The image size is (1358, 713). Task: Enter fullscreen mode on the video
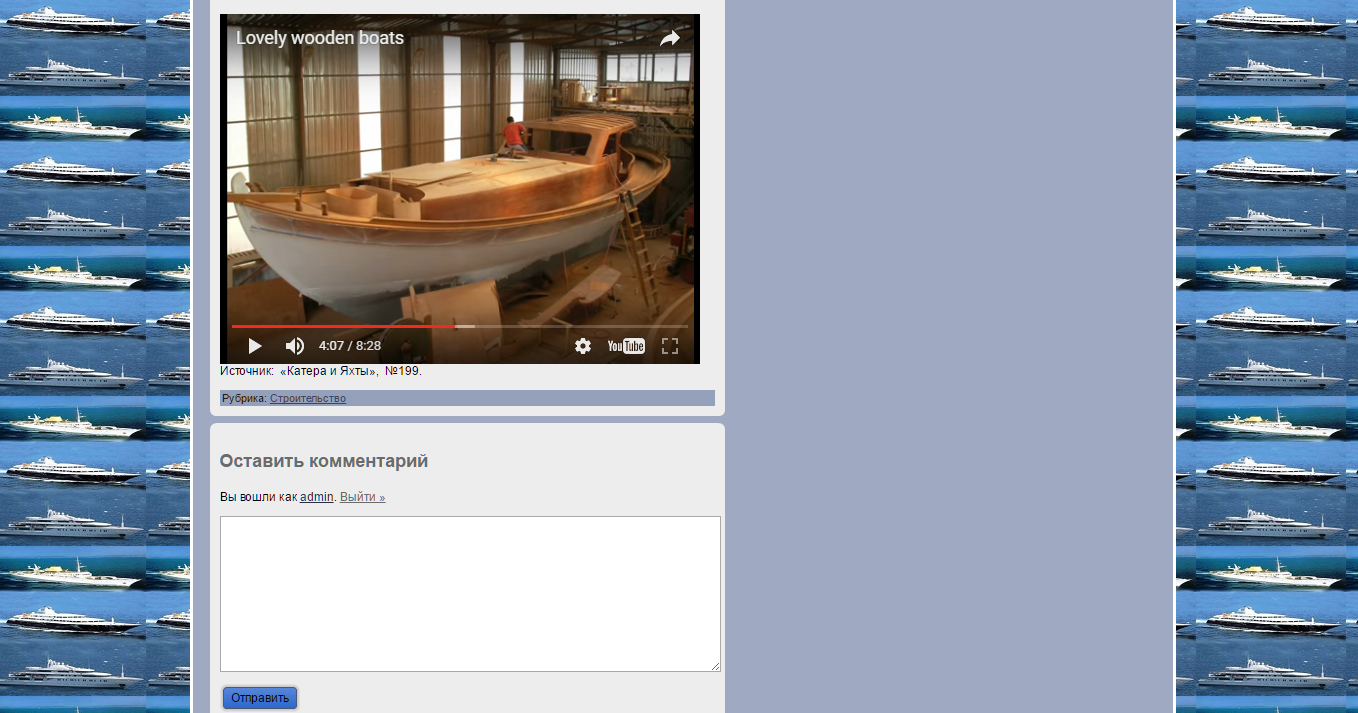pyautogui.click(x=670, y=346)
